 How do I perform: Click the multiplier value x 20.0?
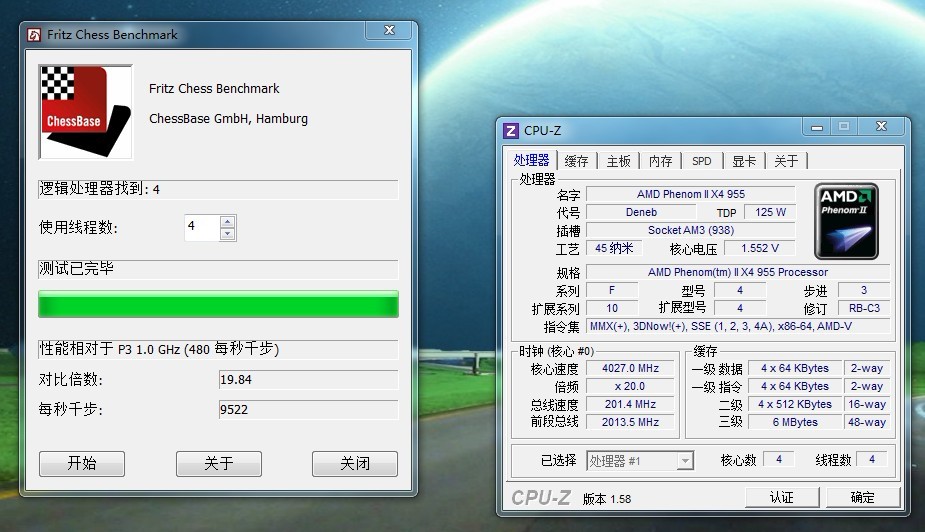click(630, 386)
